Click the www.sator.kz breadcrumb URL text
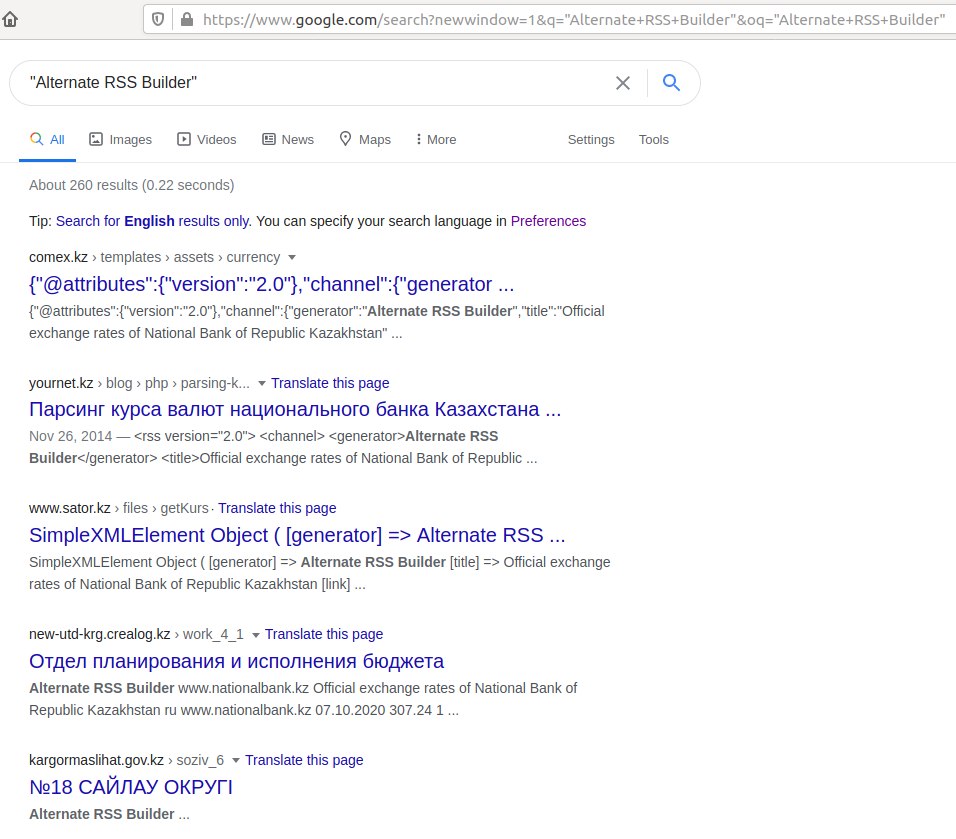The width and height of the screenshot is (956, 839). pyautogui.click(x=118, y=508)
